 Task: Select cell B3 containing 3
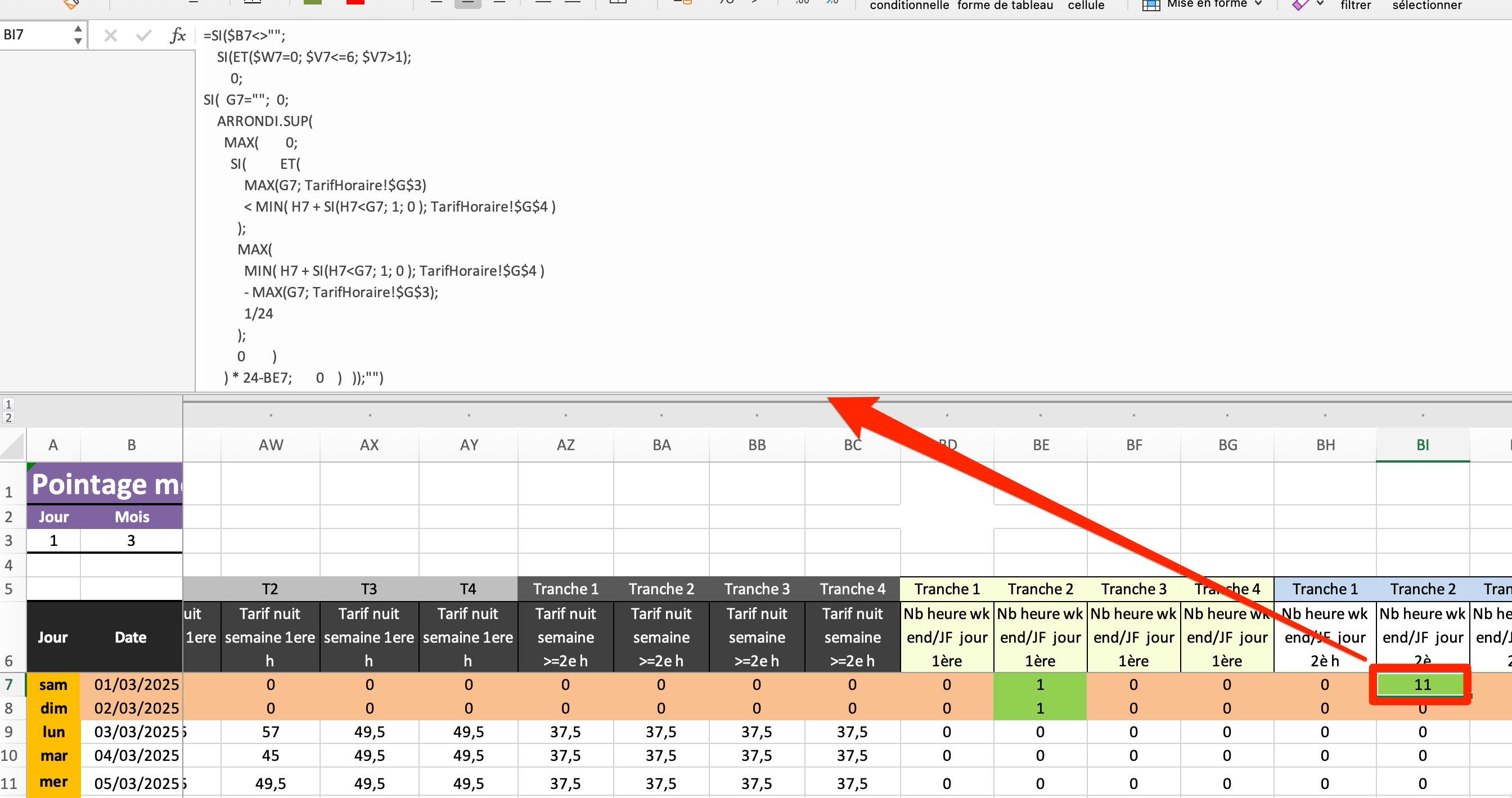coord(132,540)
